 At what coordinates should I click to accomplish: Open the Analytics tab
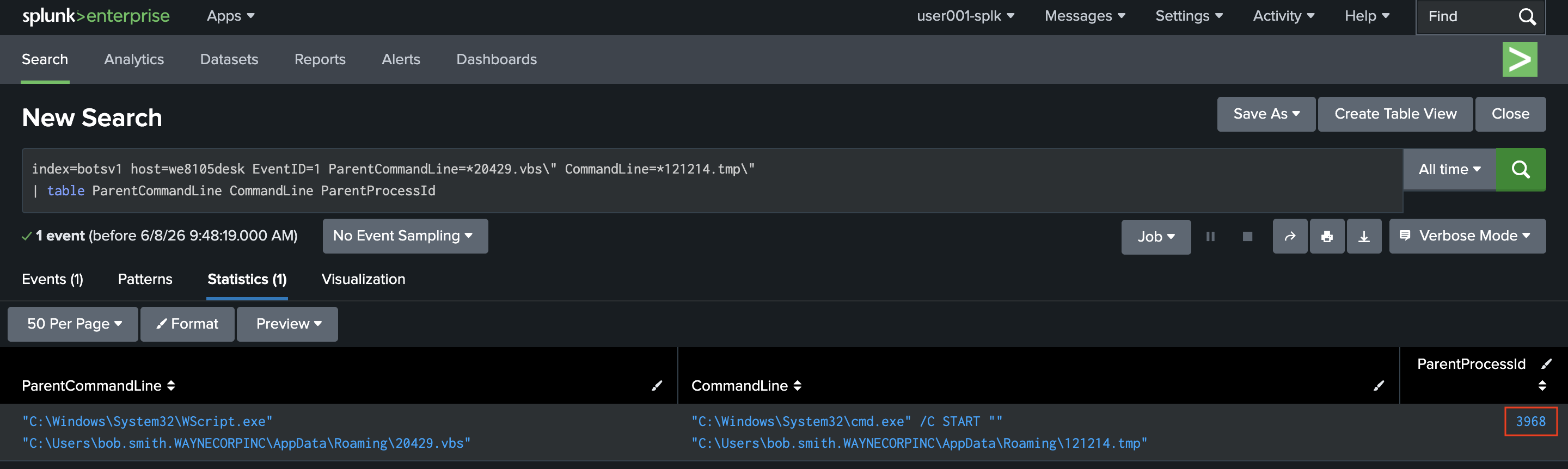point(134,59)
